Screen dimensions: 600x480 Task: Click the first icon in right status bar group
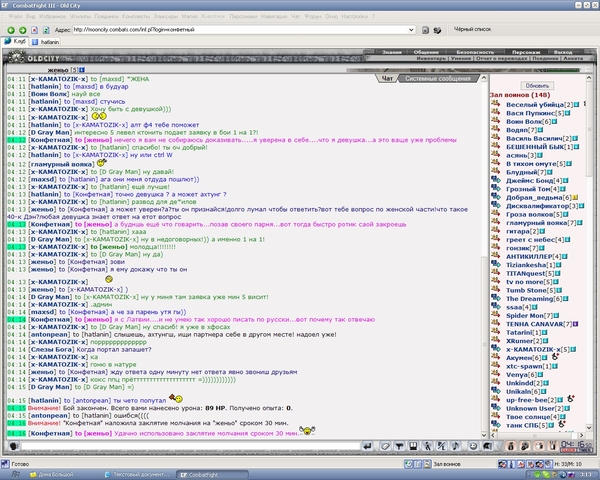tap(502, 464)
